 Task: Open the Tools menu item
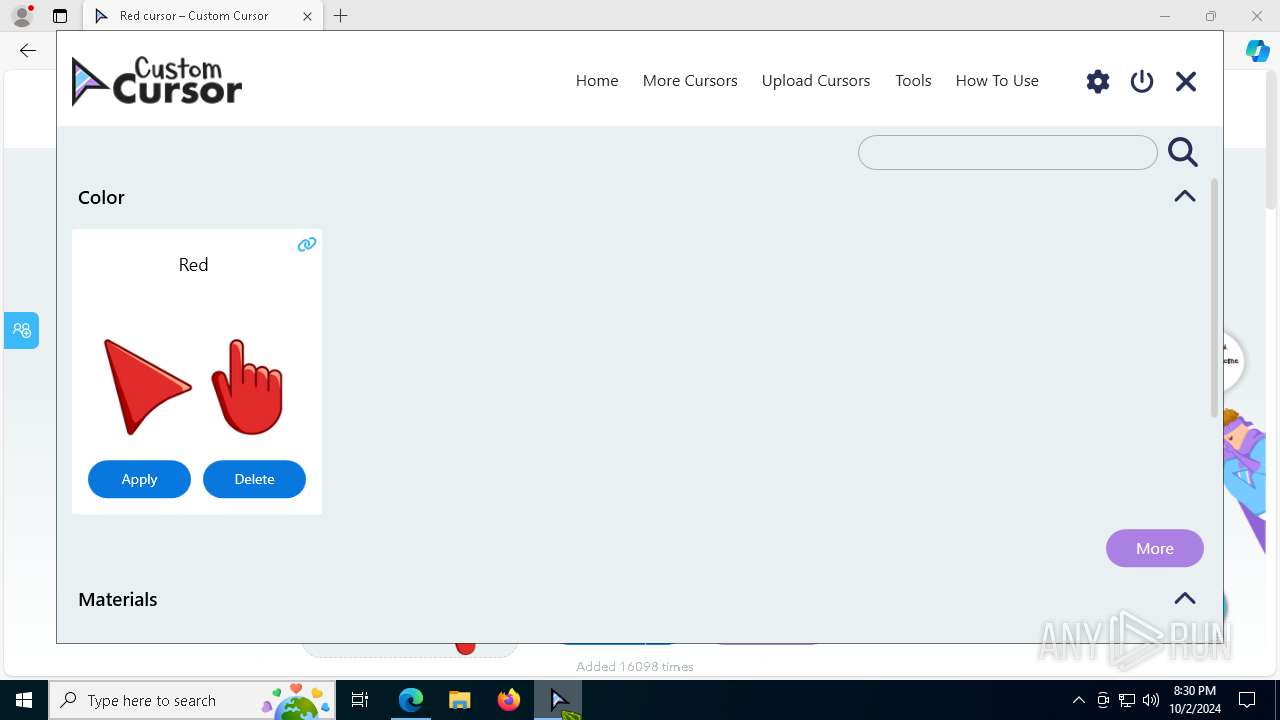pos(913,80)
